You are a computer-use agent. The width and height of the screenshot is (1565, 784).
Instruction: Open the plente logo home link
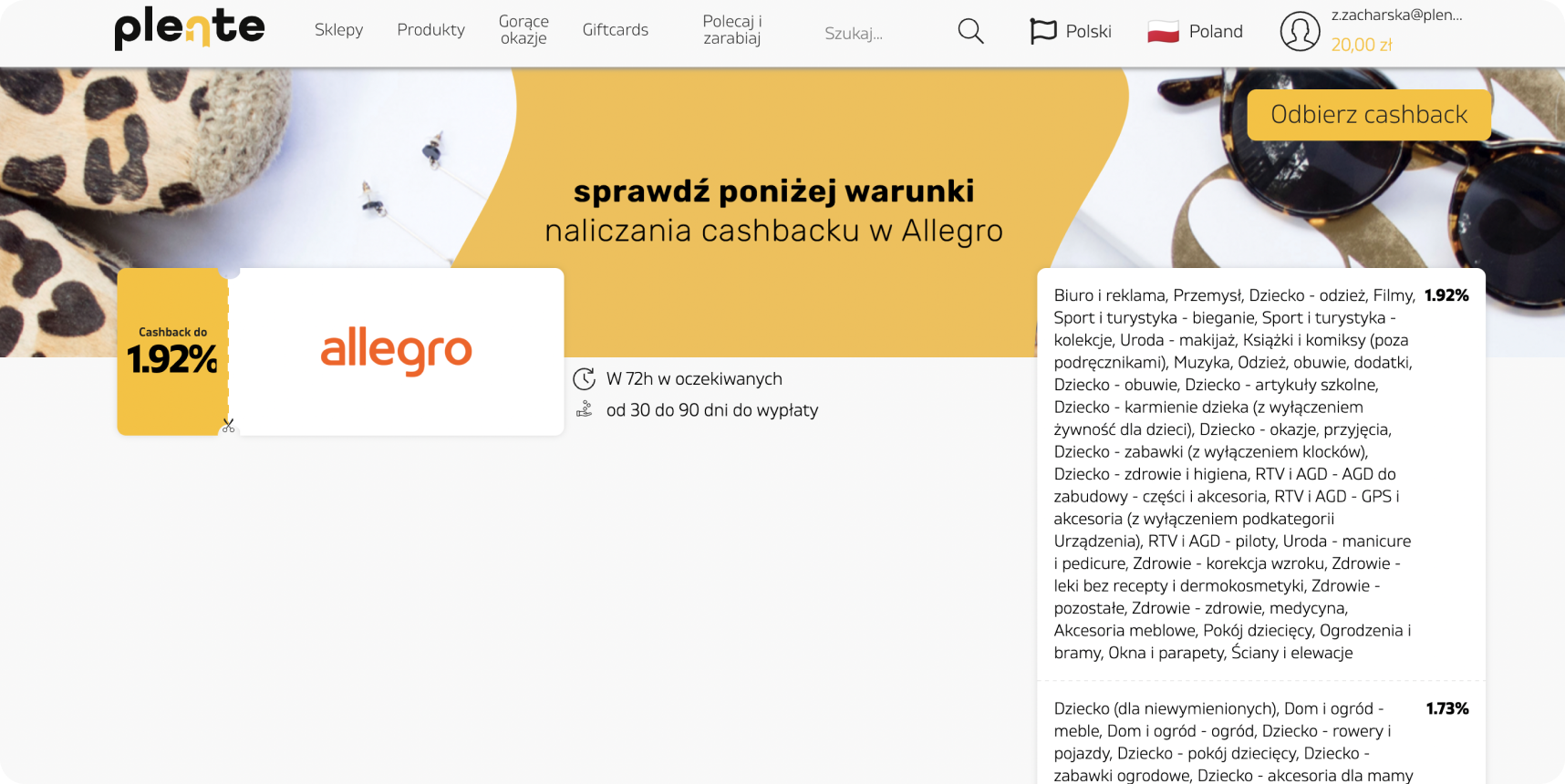point(190,27)
